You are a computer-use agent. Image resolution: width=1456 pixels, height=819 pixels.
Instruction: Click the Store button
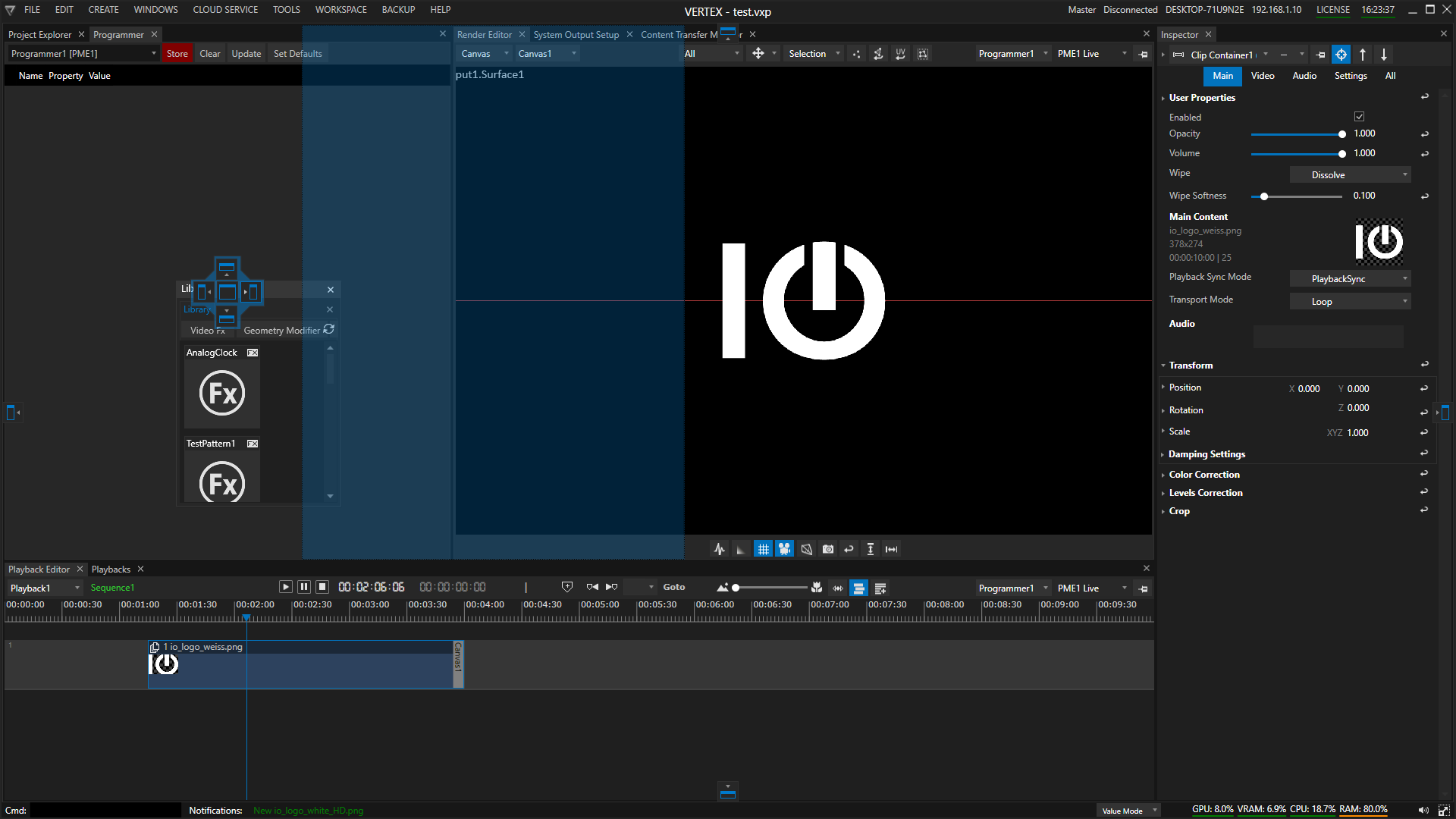point(177,54)
